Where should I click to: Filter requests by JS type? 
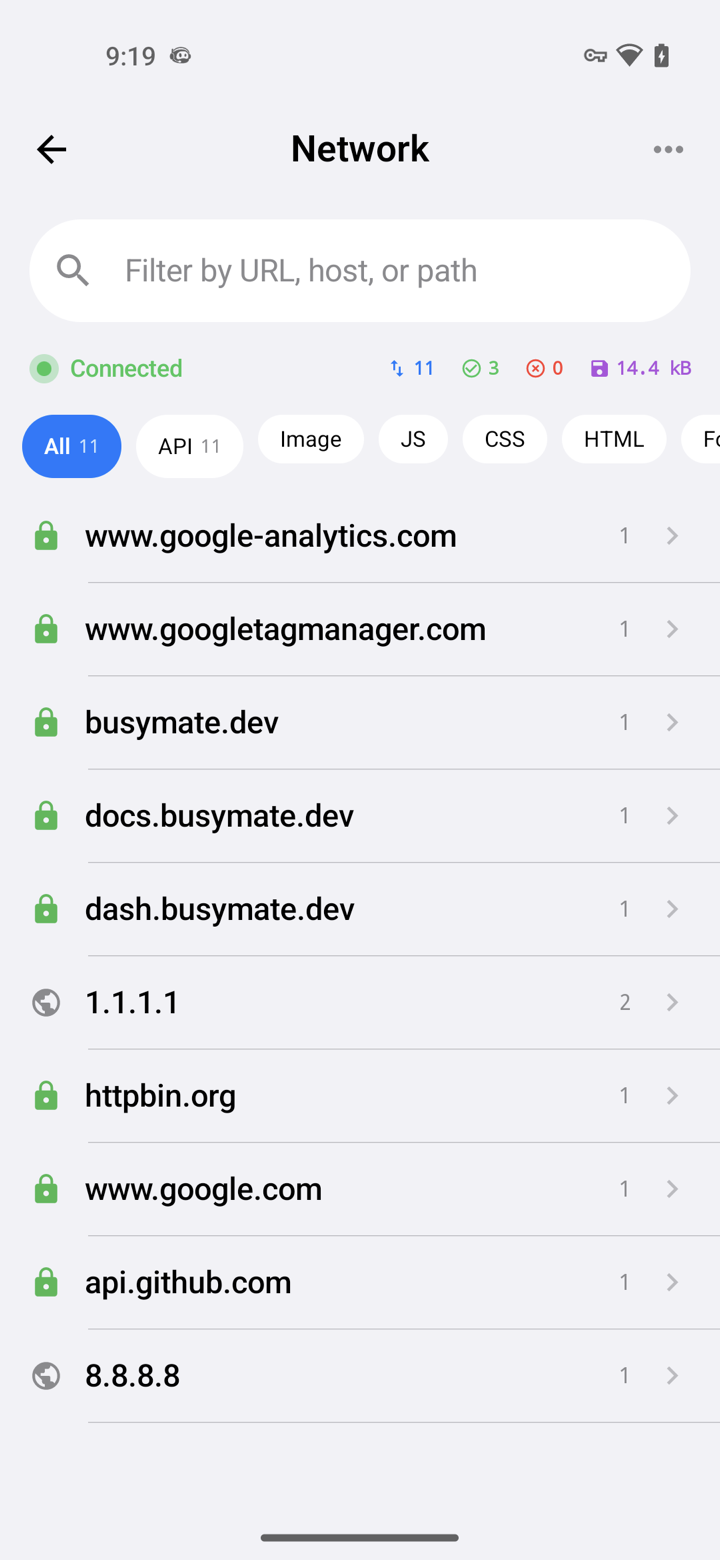tap(413, 439)
